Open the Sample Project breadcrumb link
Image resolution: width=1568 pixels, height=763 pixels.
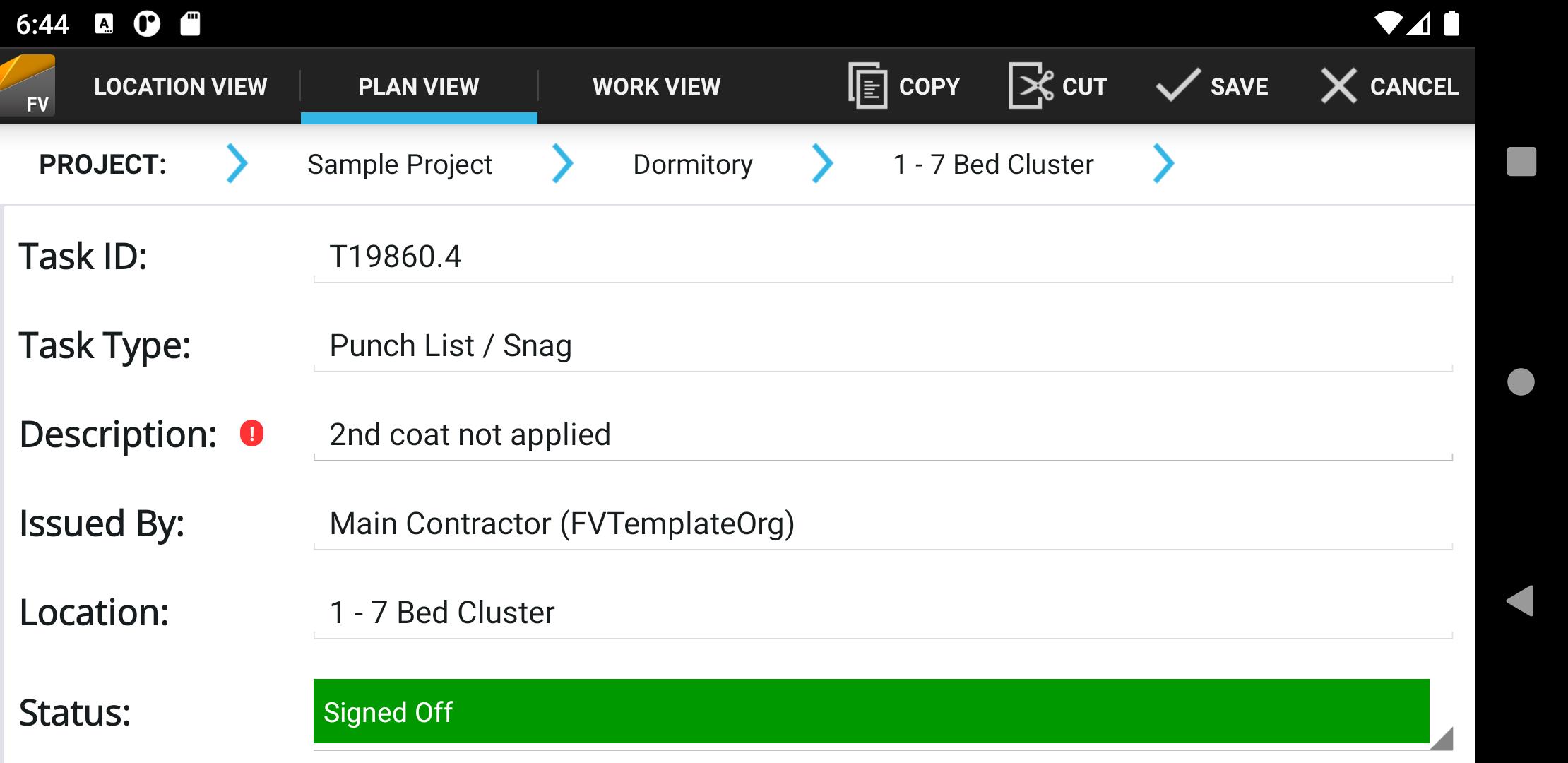(400, 165)
